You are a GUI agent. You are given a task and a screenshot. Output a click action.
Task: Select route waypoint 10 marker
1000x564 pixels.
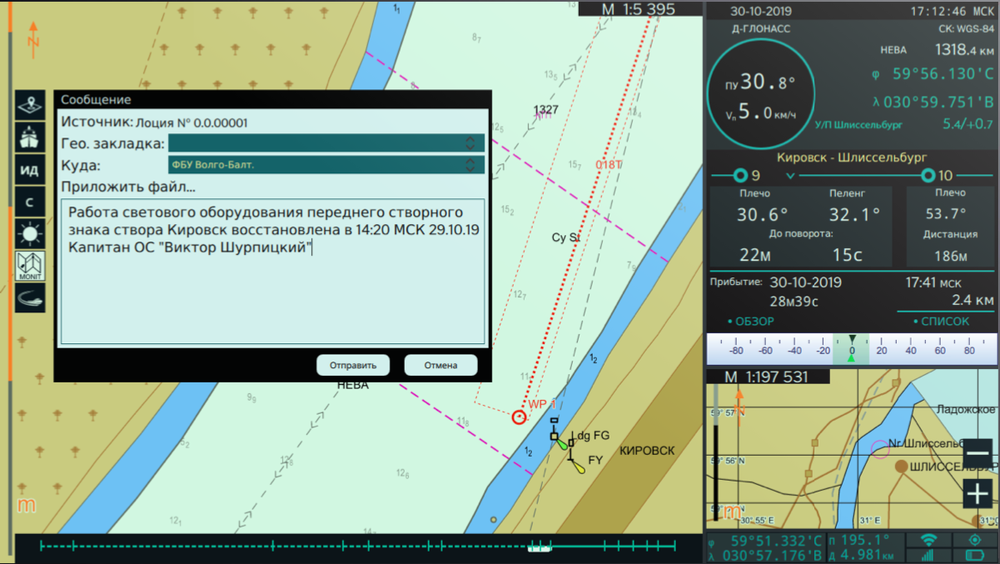coord(926,176)
